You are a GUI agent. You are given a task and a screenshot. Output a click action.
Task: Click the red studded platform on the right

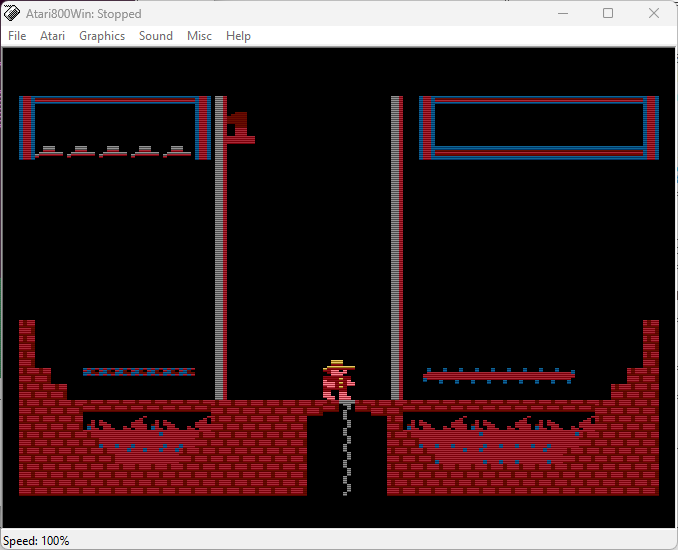pyautogui.click(x=499, y=376)
